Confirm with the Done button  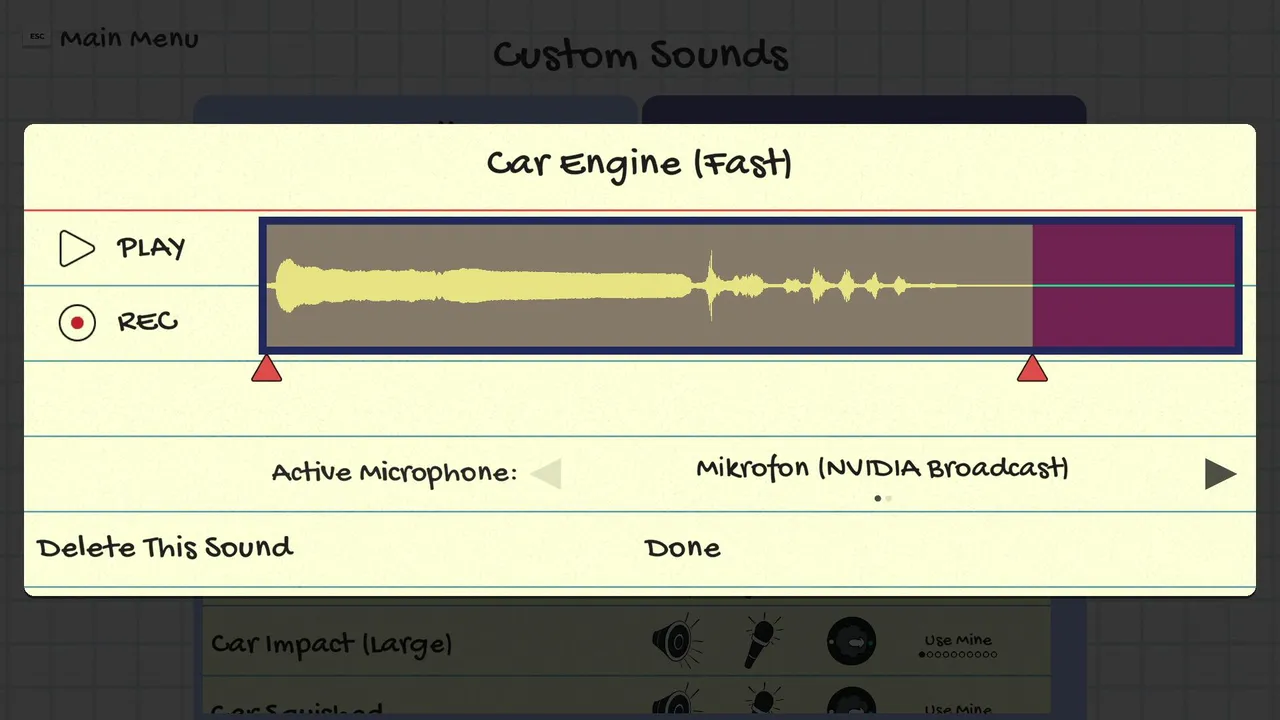682,548
